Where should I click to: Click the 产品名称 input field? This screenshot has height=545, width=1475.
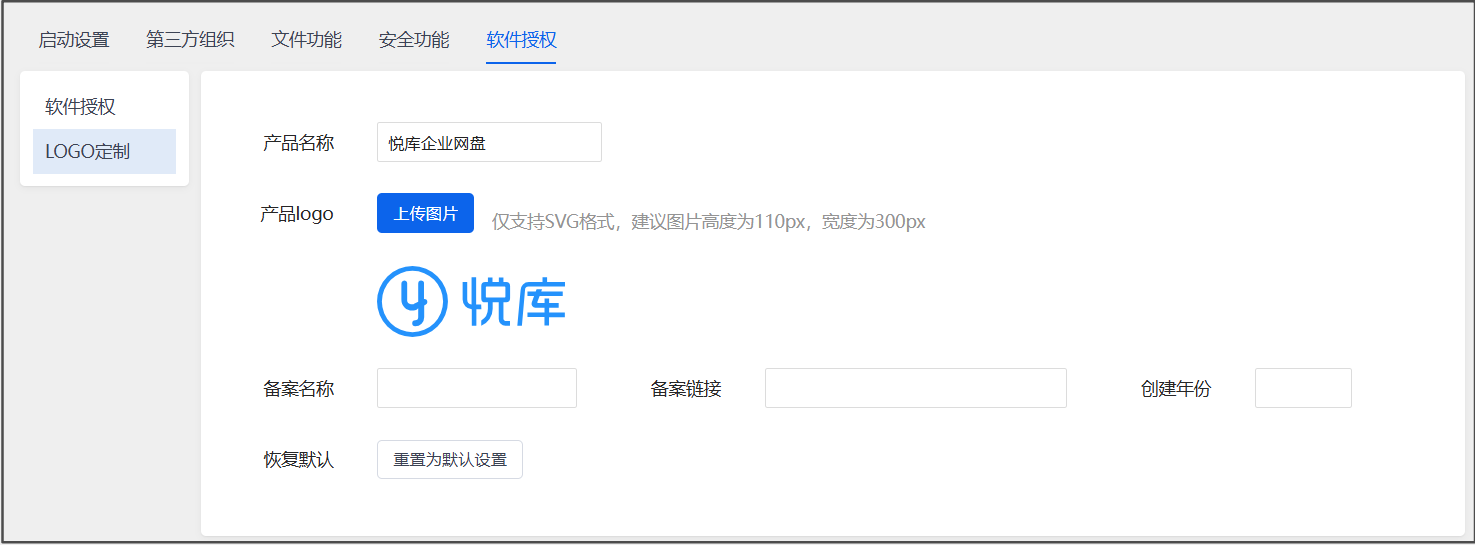click(489, 142)
